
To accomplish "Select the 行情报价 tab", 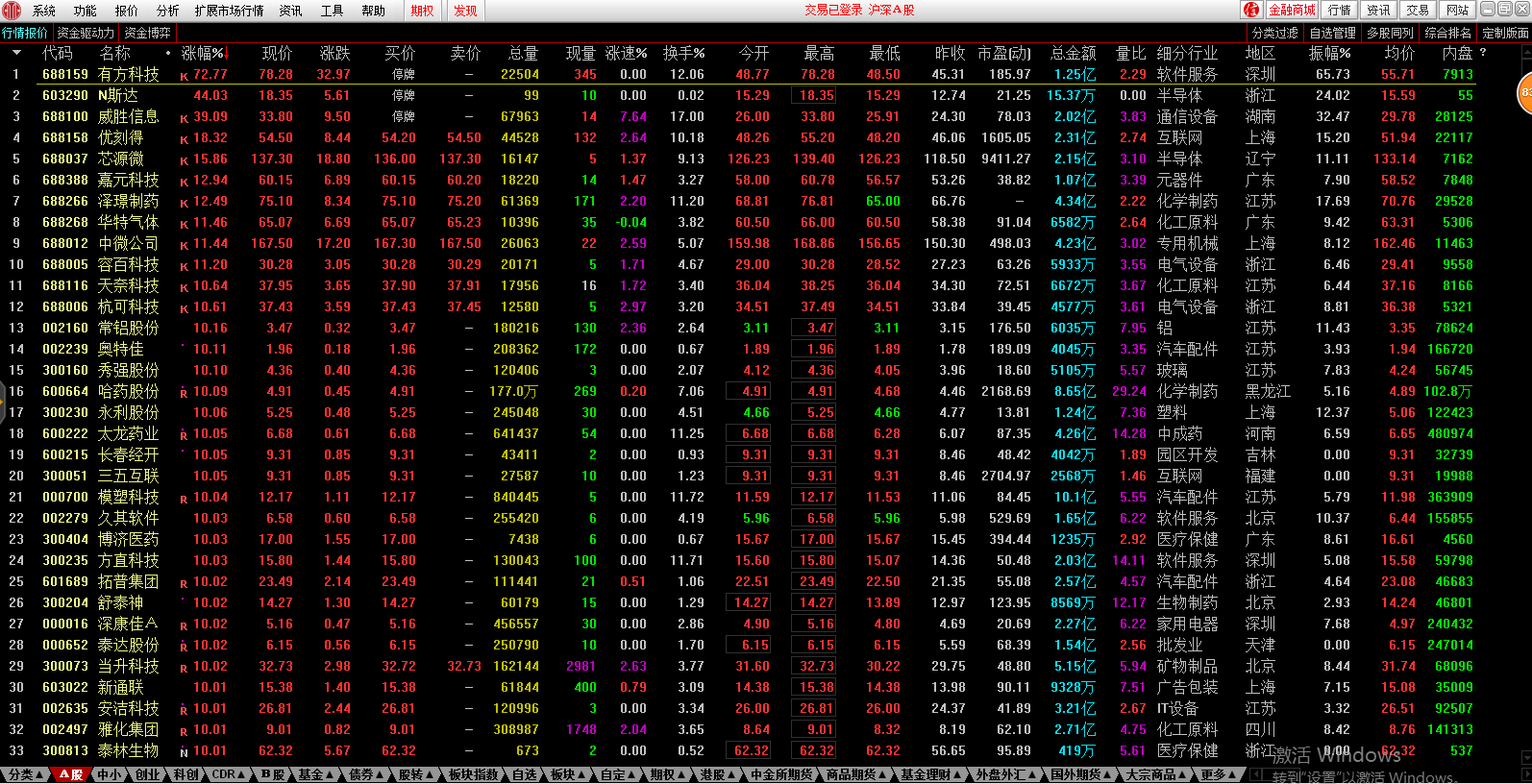I will (26, 33).
